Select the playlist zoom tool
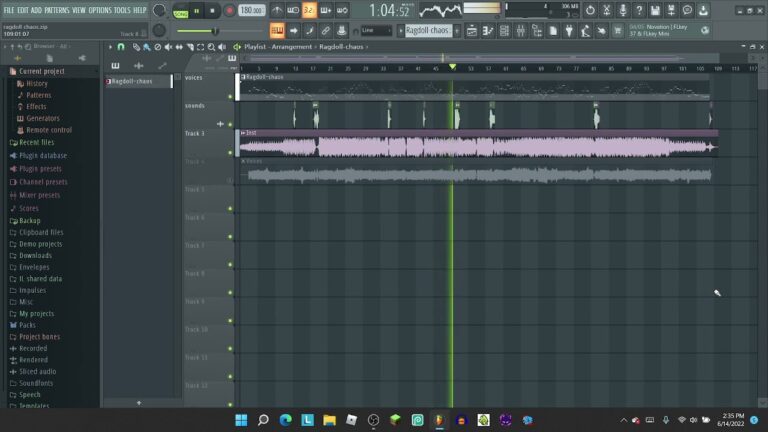 (212, 47)
